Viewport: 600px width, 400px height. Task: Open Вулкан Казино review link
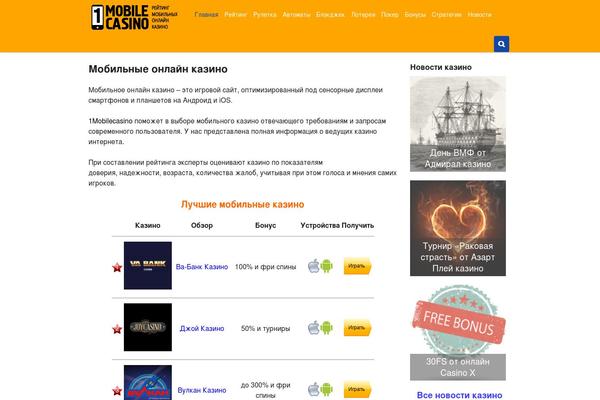[202, 390]
